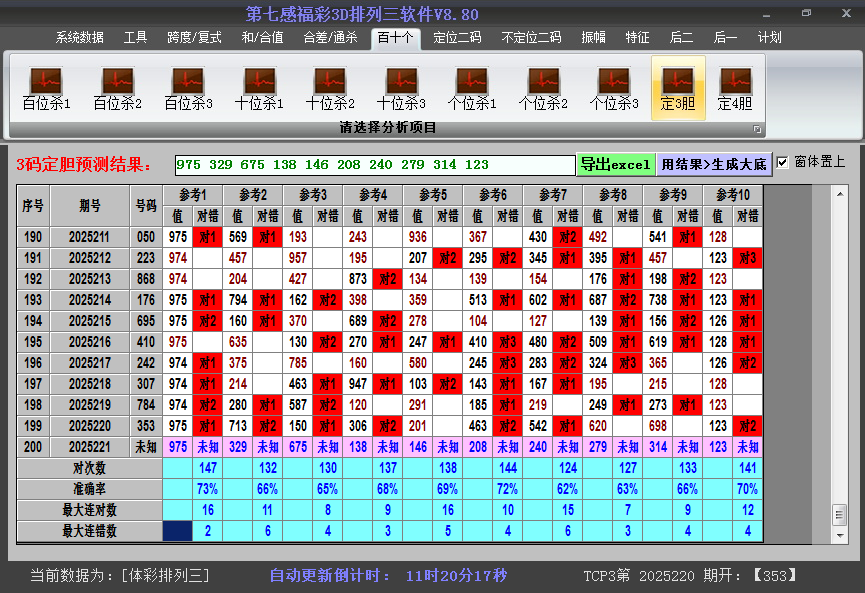Image resolution: width=865 pixels, height=593 pixels.
Task: Select the 定4胆 icon
Action: tap(735, 88)
